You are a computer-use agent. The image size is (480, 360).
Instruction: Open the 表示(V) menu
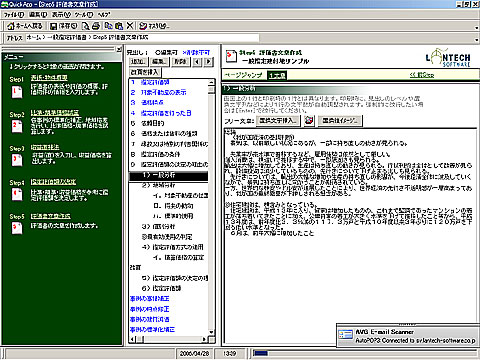click(61, 15)
